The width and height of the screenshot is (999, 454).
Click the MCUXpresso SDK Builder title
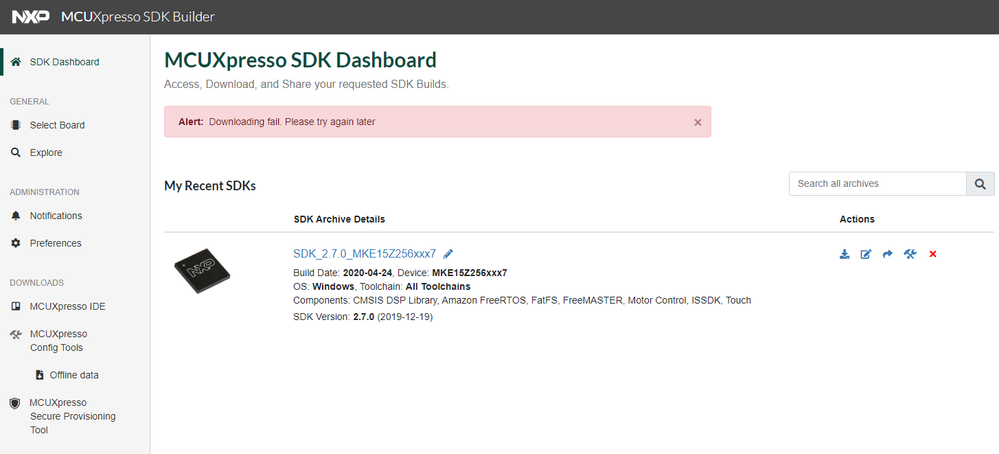point(138,17)
